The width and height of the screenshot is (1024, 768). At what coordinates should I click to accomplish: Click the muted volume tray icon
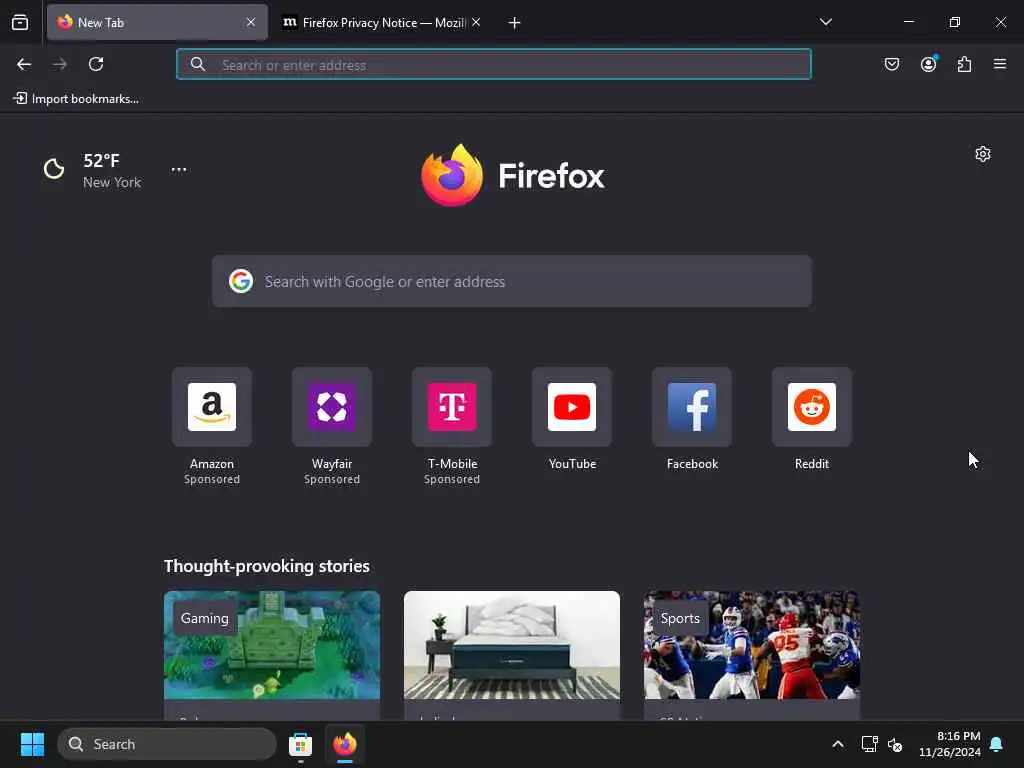[895, 744]
